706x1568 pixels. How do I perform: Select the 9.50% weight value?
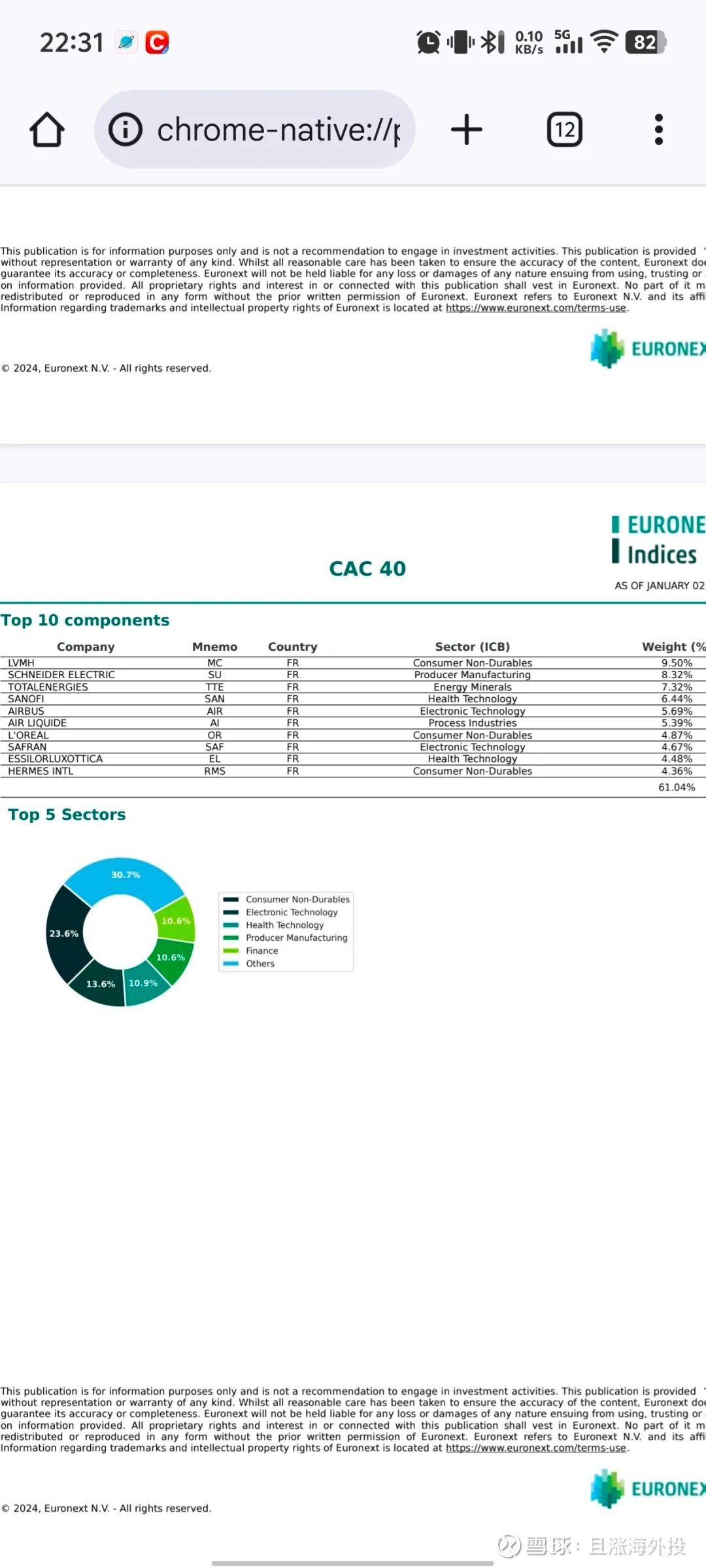(x=677, y=662)
